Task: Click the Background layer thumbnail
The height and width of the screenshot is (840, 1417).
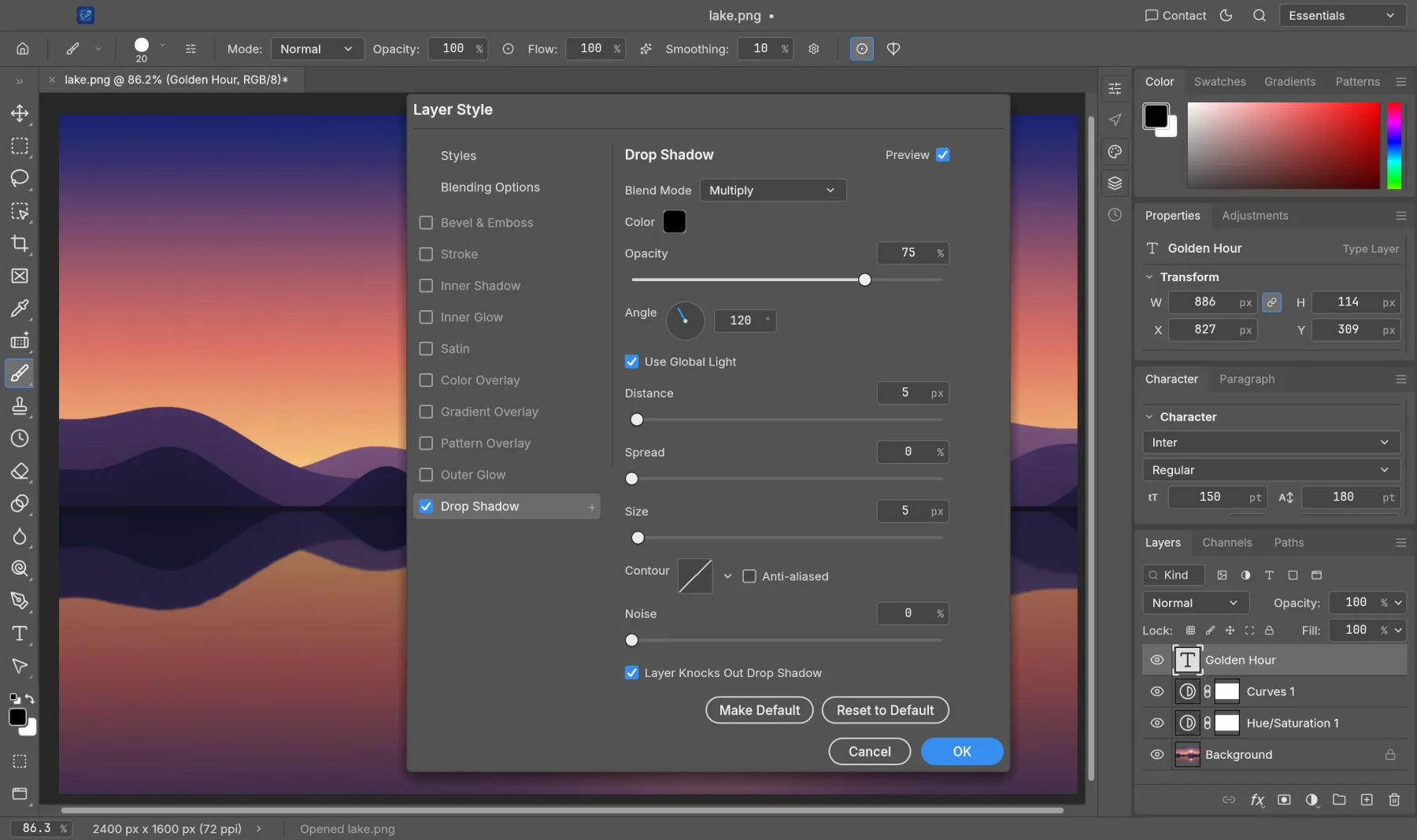Action: 1187,754
